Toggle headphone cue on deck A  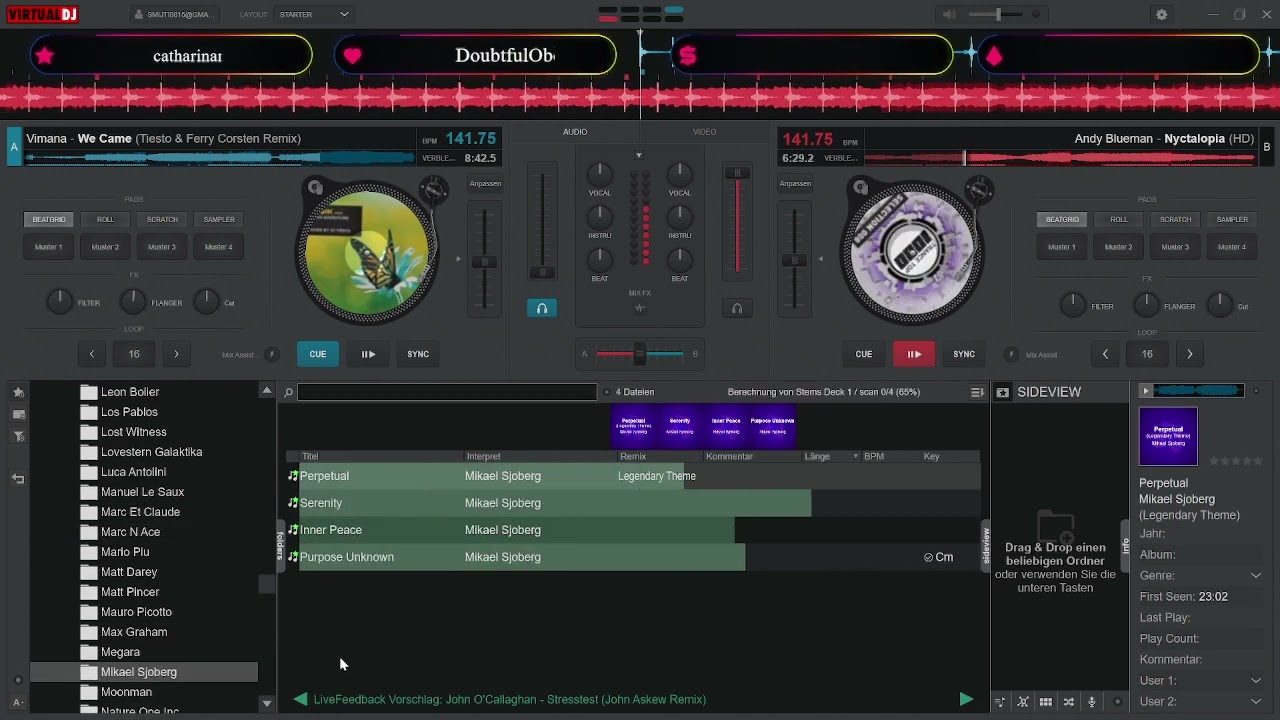[x=542, y=308]
